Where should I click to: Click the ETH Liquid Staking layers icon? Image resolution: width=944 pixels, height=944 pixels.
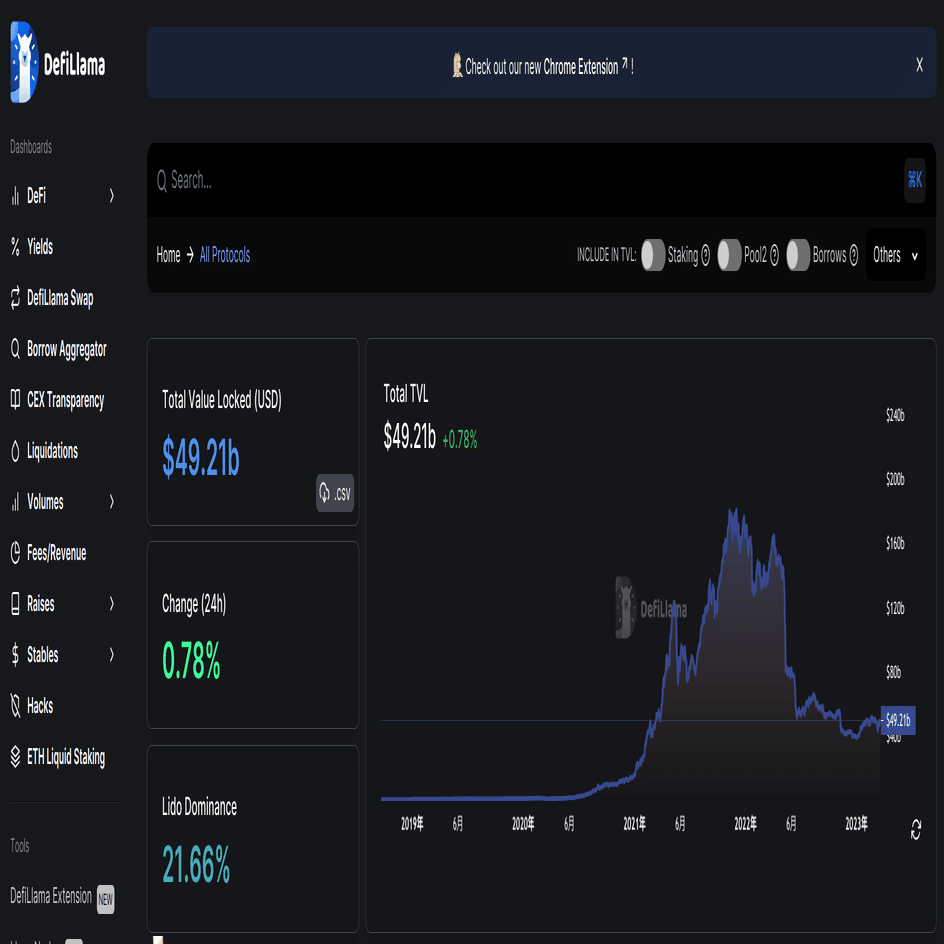15,757
